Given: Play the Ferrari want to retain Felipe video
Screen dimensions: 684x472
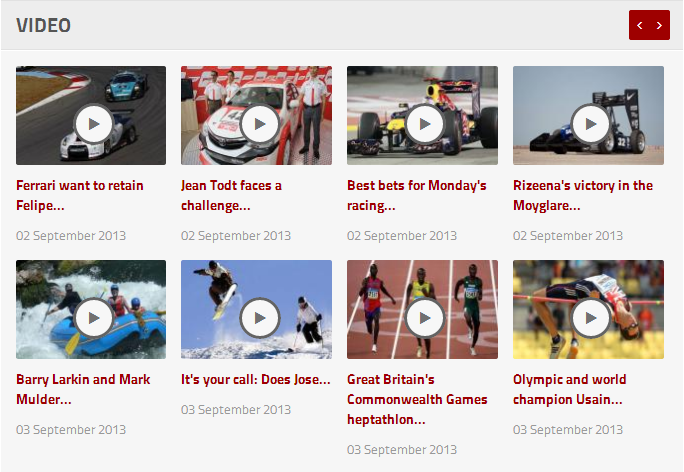Looking at the screenshot, I should [93, 124].
